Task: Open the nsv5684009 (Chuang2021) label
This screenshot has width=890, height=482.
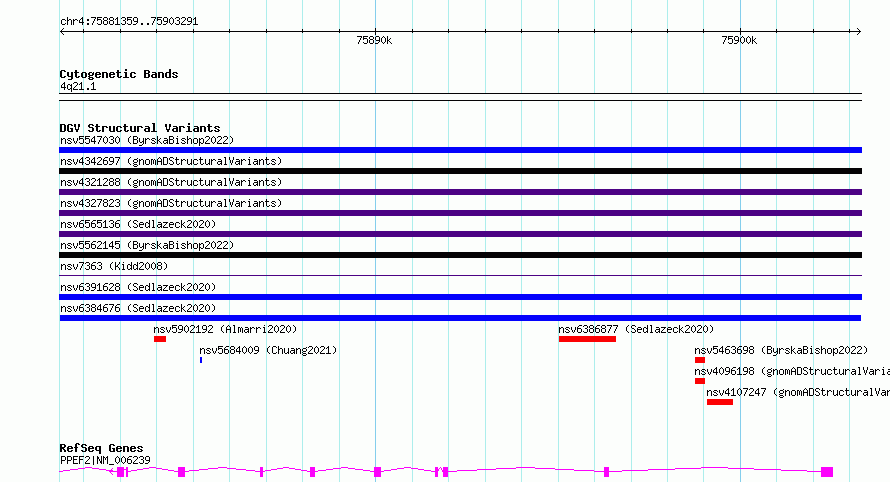Action: coord(268,350)
